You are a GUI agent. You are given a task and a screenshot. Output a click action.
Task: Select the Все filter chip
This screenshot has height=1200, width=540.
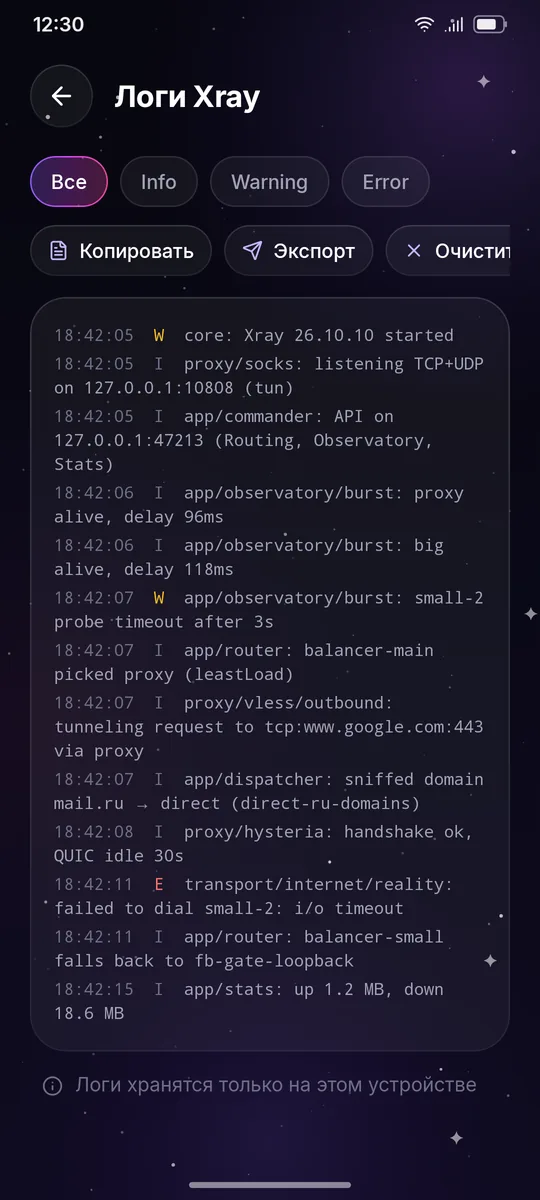[x=69, y=182]
